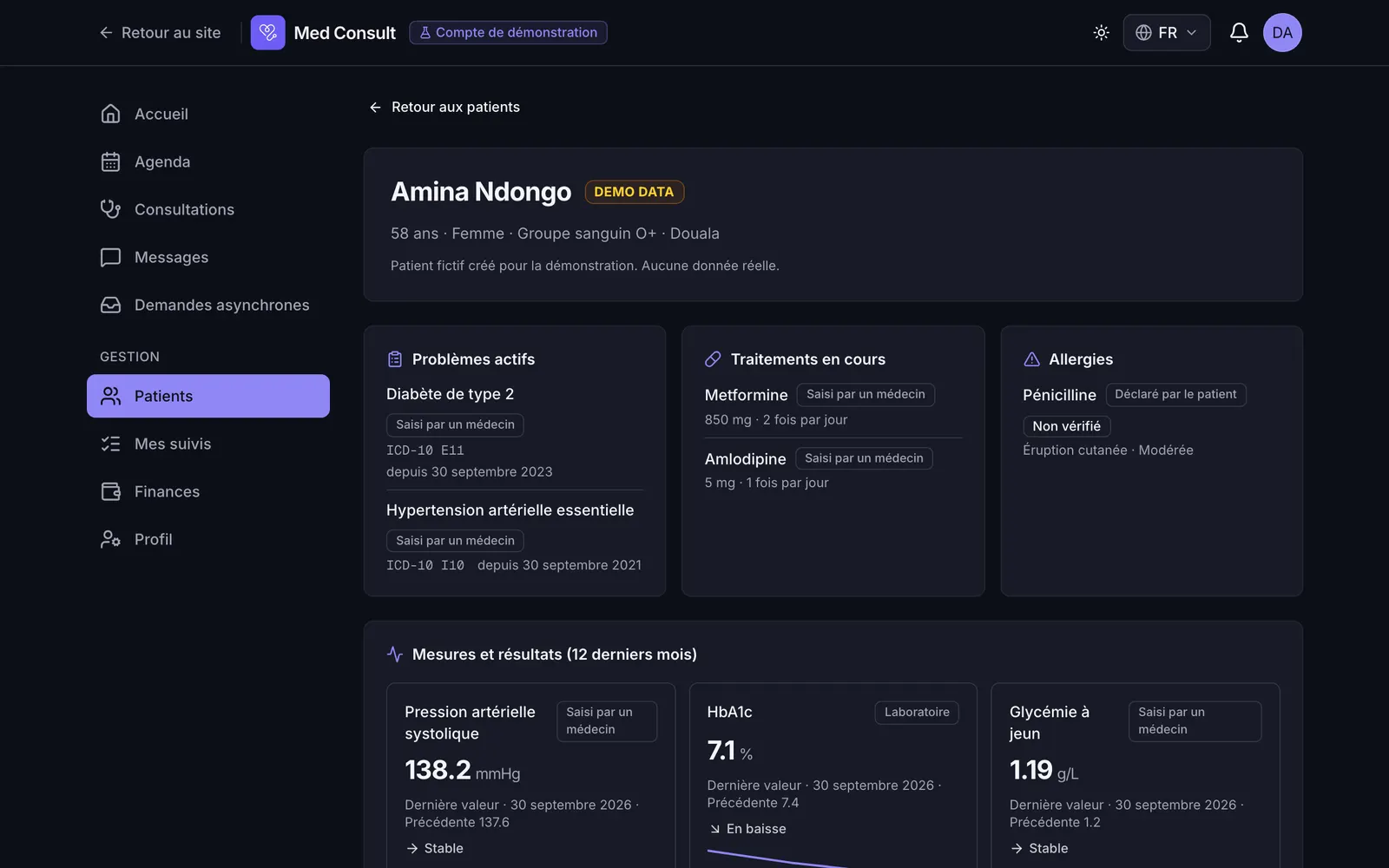1389x868 pixels.
Task: Click the Med Consult heart logo
Action: pos(267,33)
